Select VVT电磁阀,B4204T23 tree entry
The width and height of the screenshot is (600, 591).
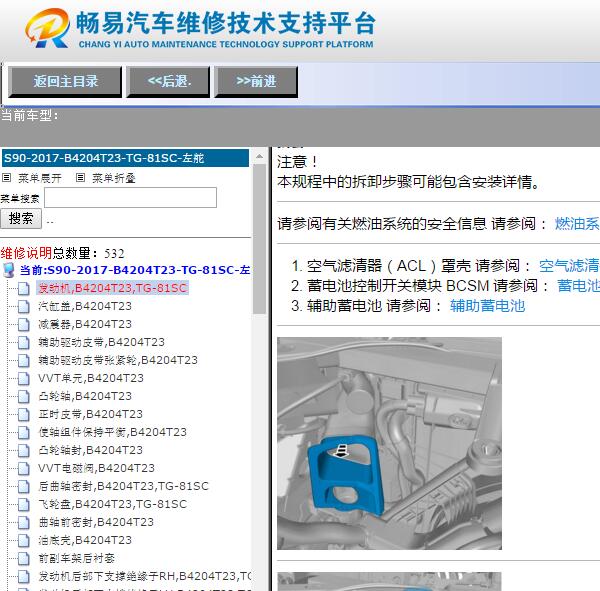pyautogui.click(x=96, y=468)
